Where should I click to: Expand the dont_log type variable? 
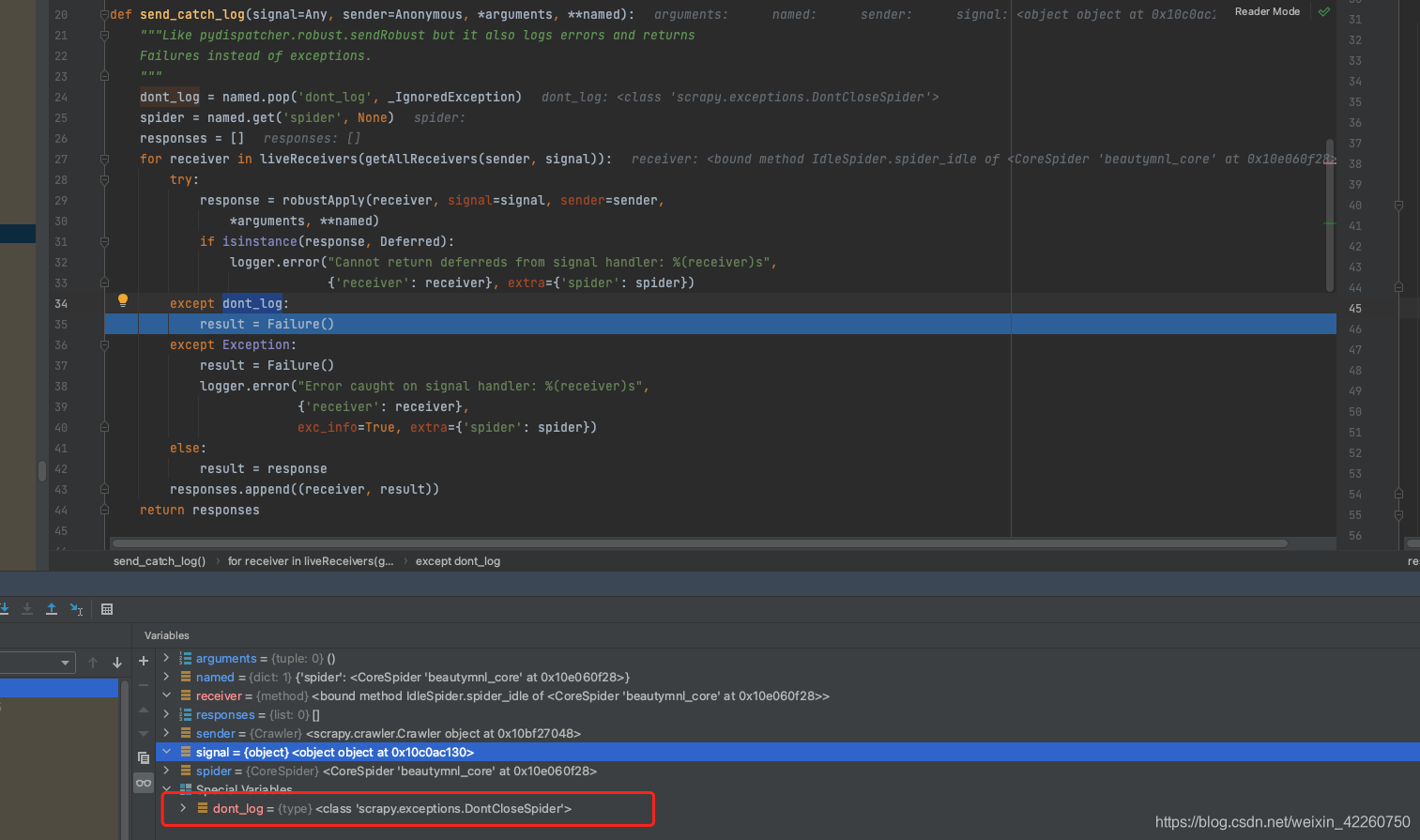(x=183, y=808)
